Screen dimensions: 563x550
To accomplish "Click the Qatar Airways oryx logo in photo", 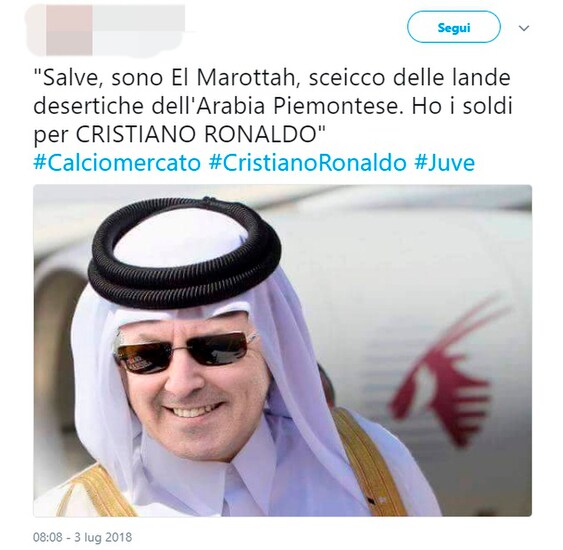I will tap(451, 368).
